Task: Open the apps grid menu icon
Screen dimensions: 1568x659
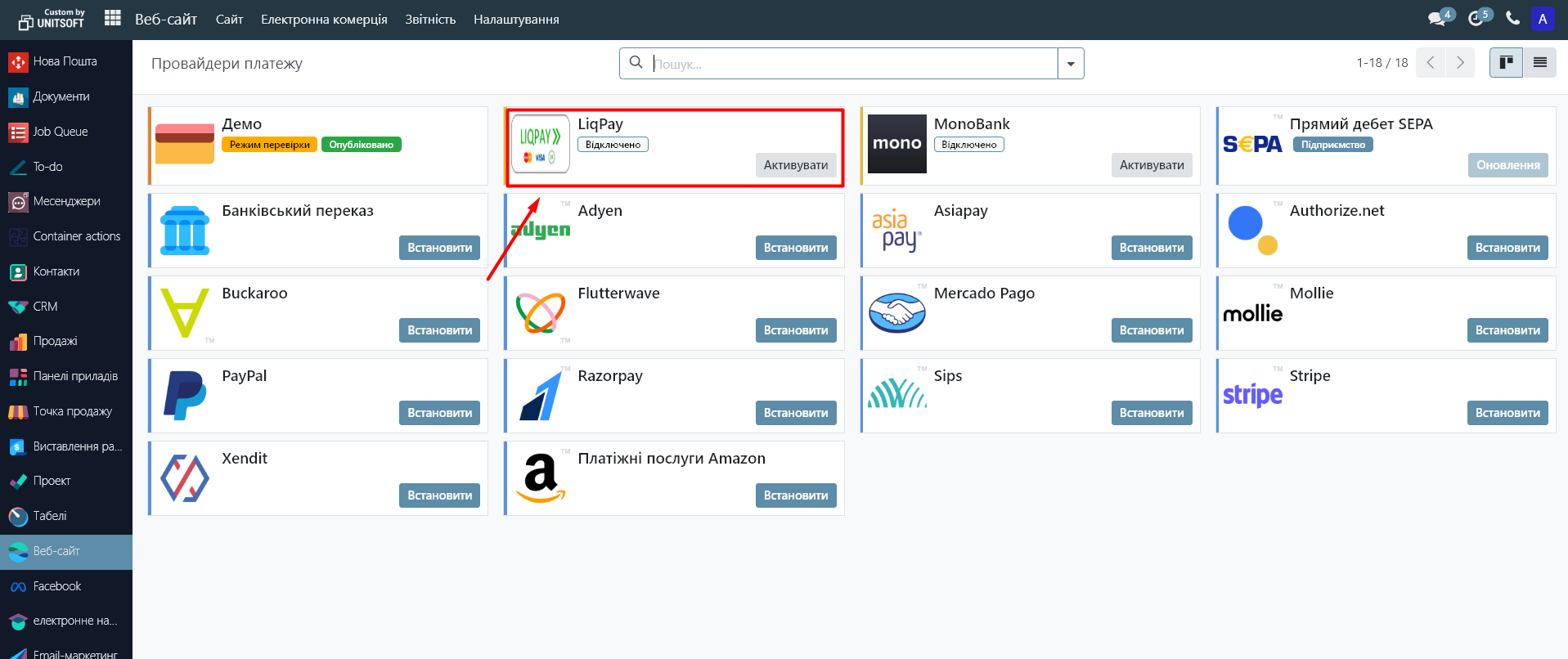Action: tap(113, 18)
